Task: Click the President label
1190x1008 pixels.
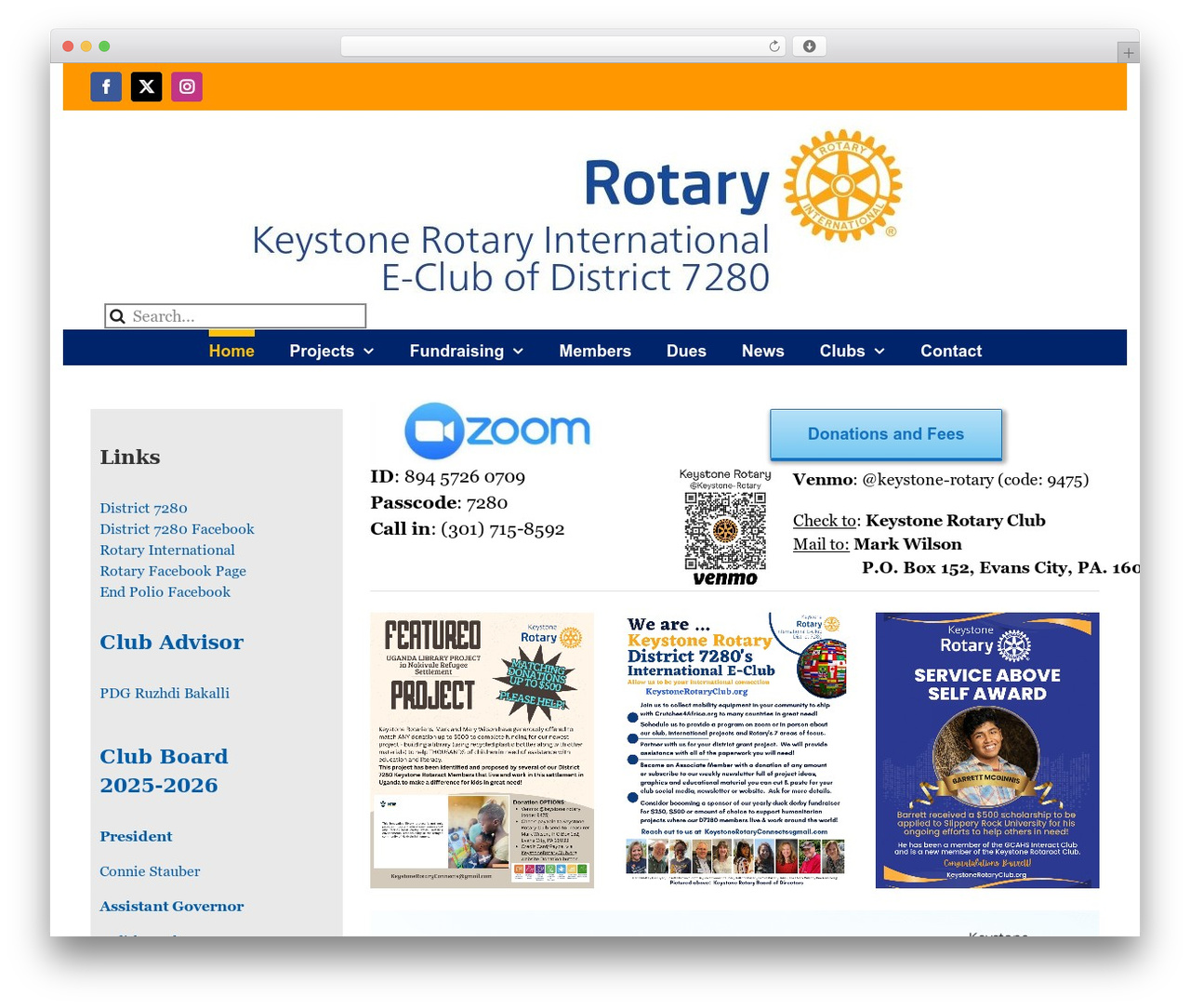Action: coord(136,836)
